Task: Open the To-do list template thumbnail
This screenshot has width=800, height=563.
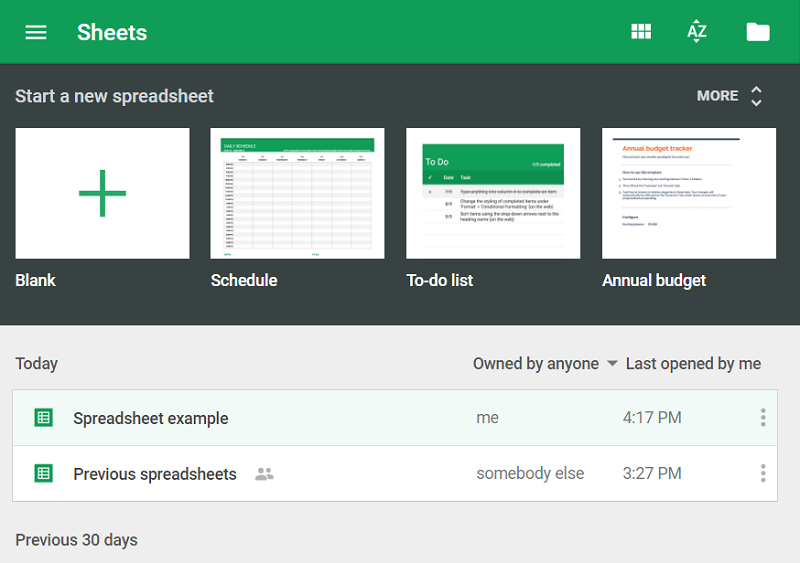Action: (493, 193)
